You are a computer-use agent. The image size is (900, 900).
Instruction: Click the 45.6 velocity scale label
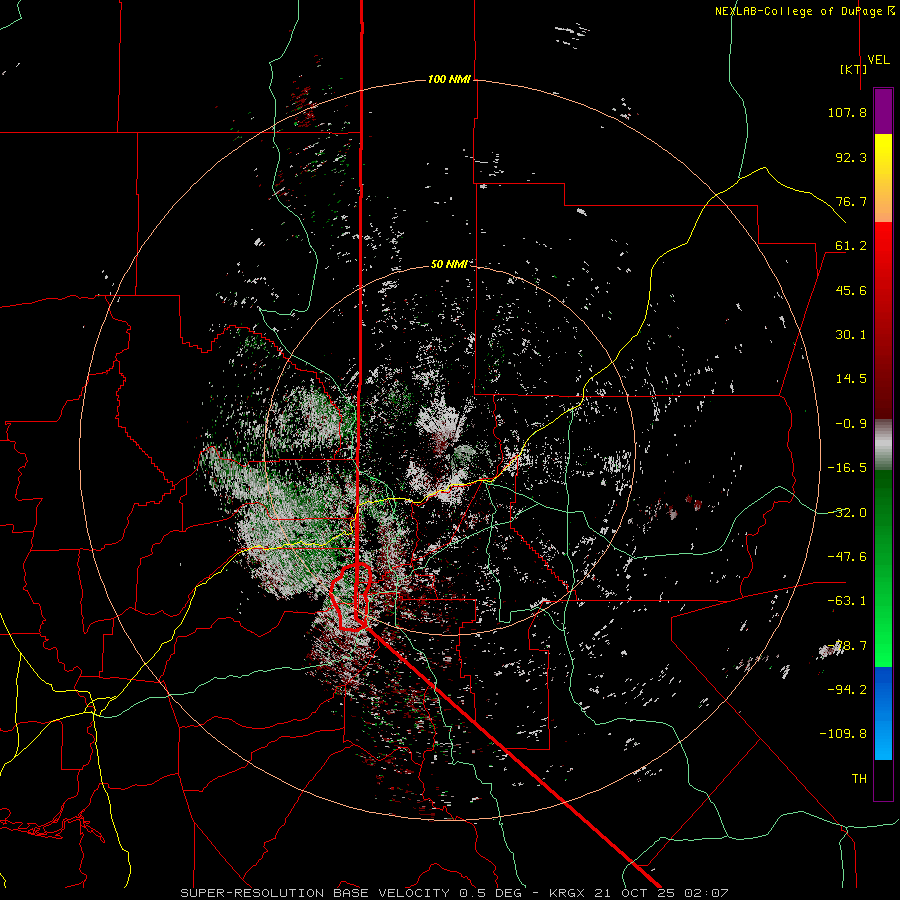coord(851,290)
